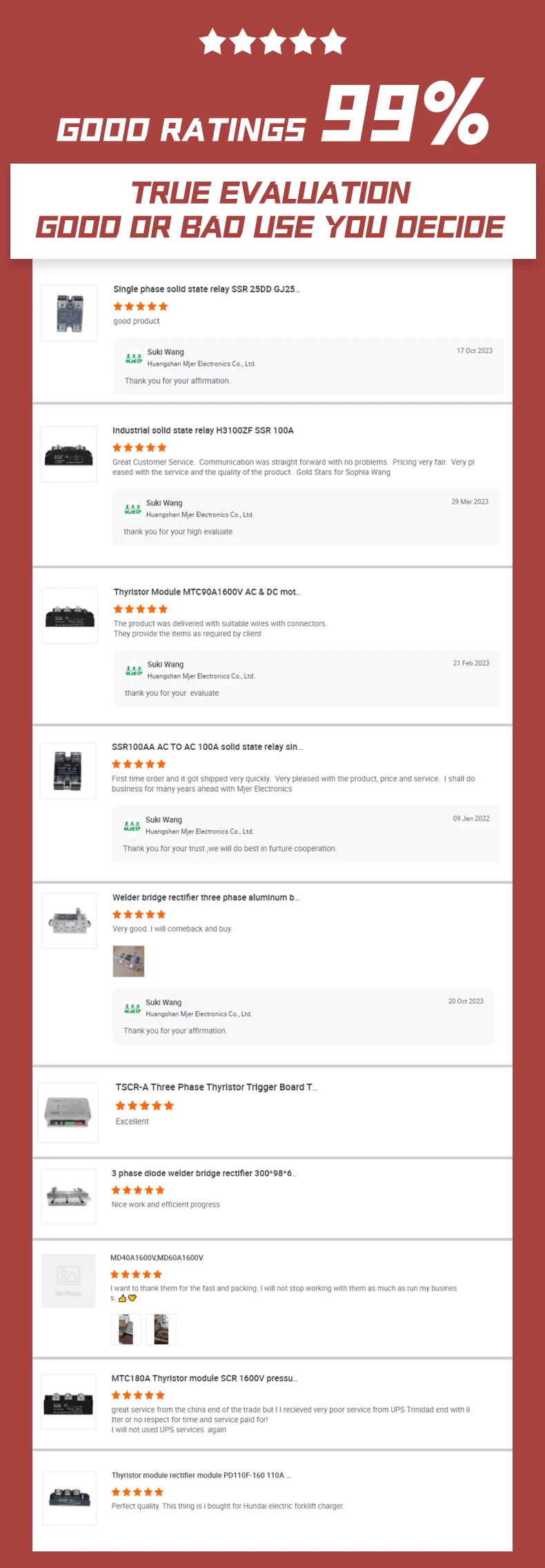
Task: Click the five-star rating under TSCR-A review
Action: tap(144, 1105)
